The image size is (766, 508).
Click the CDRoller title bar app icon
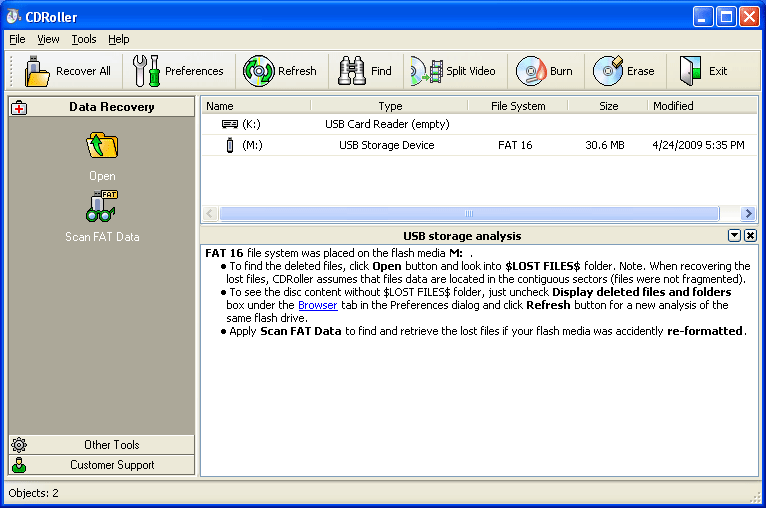click(14, 16)
